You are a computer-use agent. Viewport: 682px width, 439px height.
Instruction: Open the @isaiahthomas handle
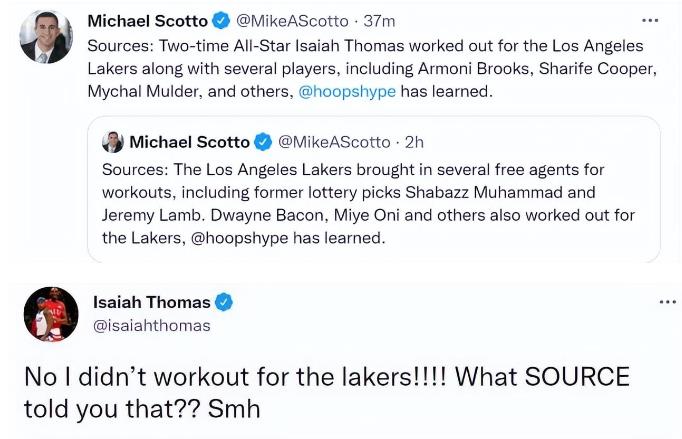click(151, 325)
